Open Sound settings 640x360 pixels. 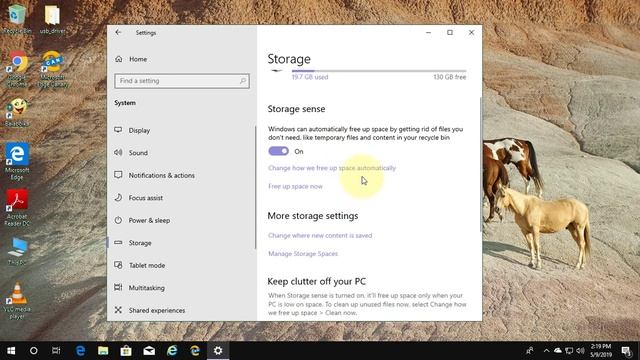[x=138, y=153]
